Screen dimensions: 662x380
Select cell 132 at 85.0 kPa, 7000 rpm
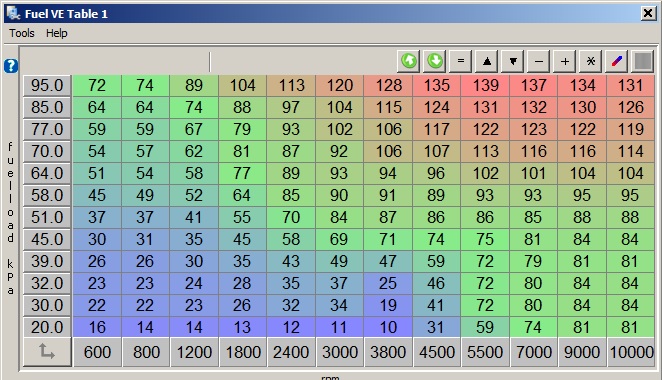coord(534,108)
